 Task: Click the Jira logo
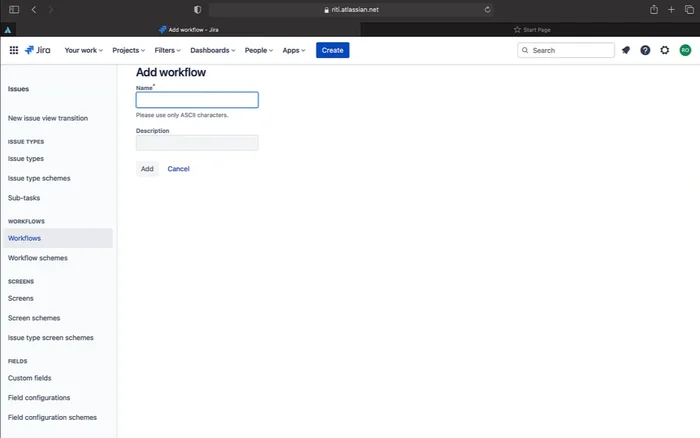click(x=38, y=50)
